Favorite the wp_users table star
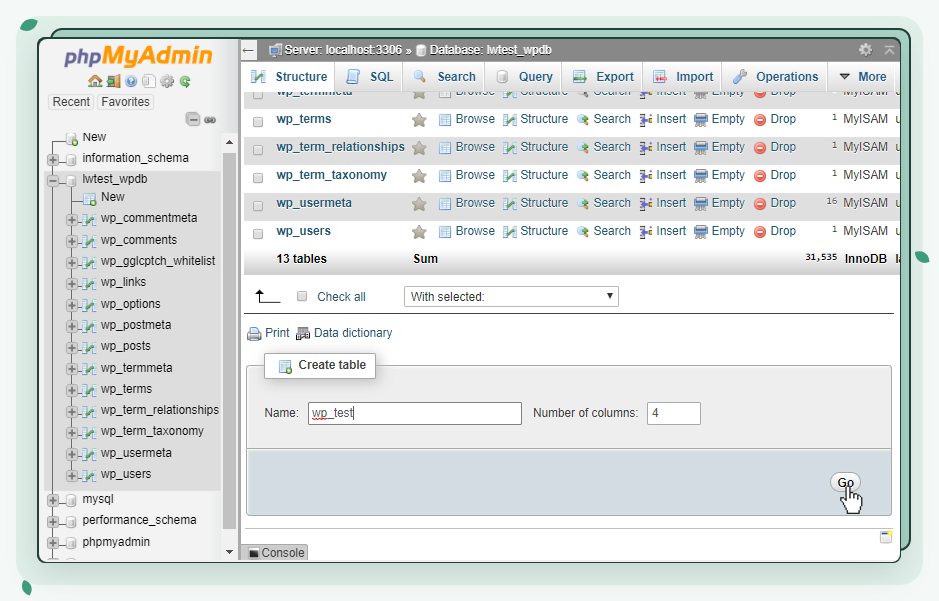Screen dimensions: 939x601 (x=419, y=232)
